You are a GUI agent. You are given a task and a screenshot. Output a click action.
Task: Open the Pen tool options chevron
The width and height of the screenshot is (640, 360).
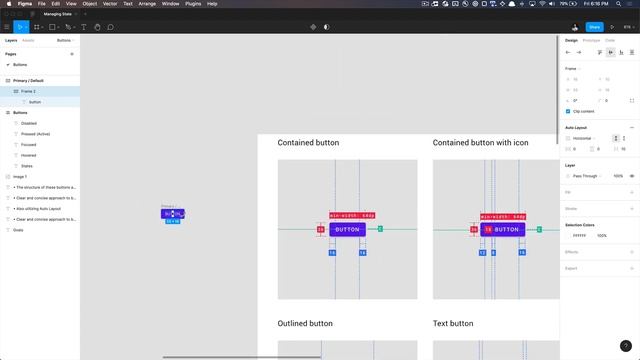click(x=74, y=27)
